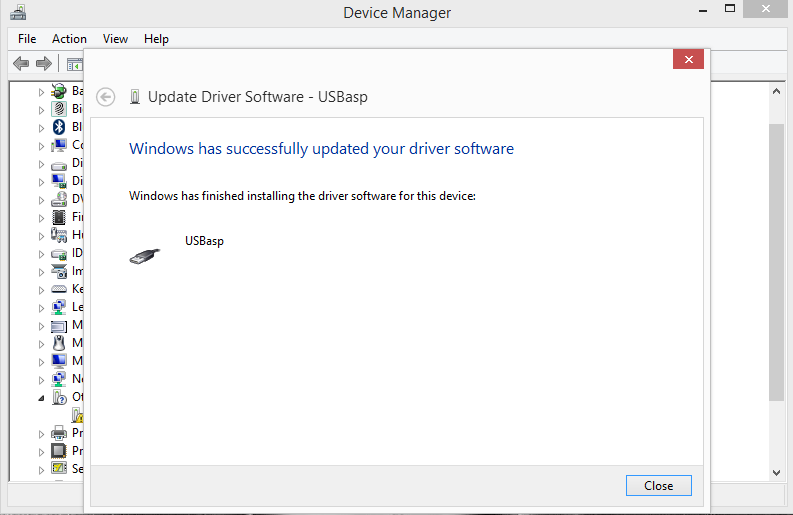
Task: Expand the Keyboards tree node
Action: click(x=41, y=290)
